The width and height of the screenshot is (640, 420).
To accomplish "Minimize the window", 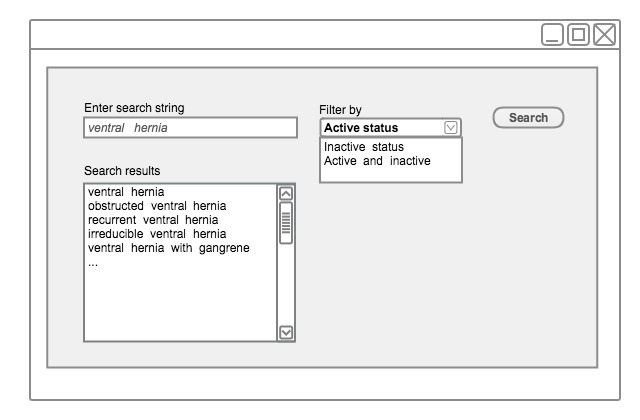I will (552, 36).
